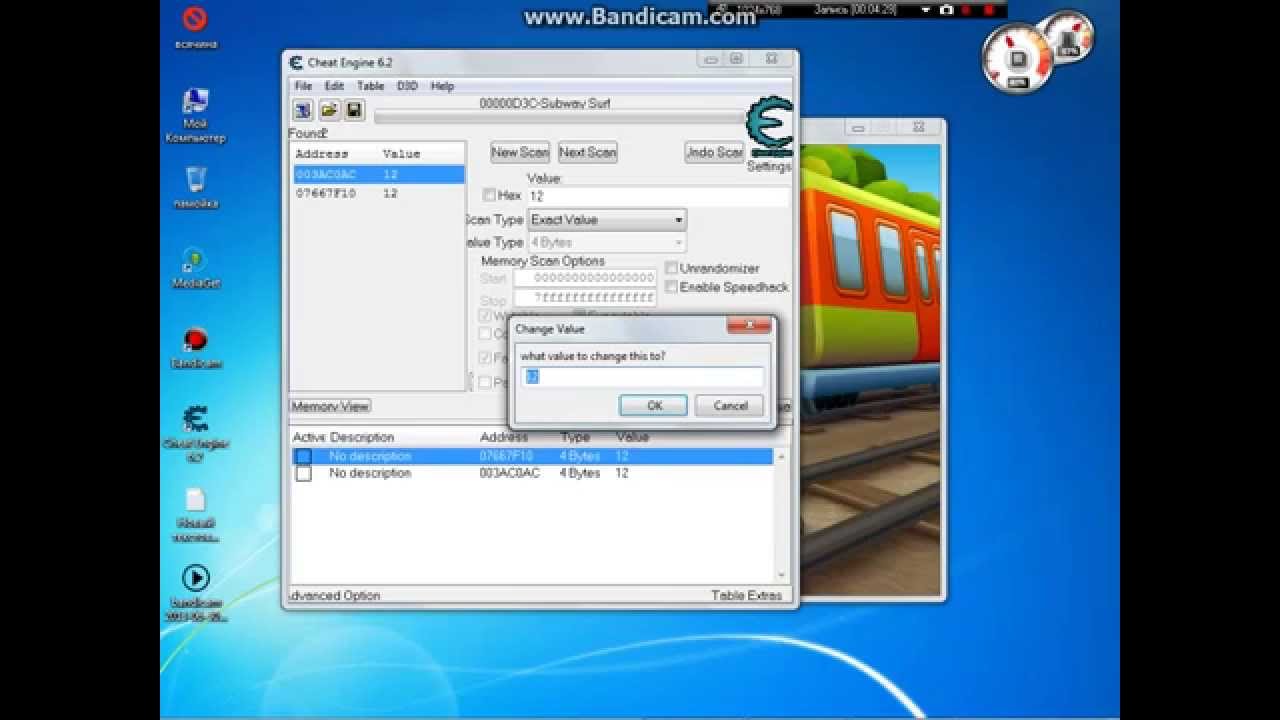Toggle the Hex checkbox

pyautogui.click(x=489, y=195)
